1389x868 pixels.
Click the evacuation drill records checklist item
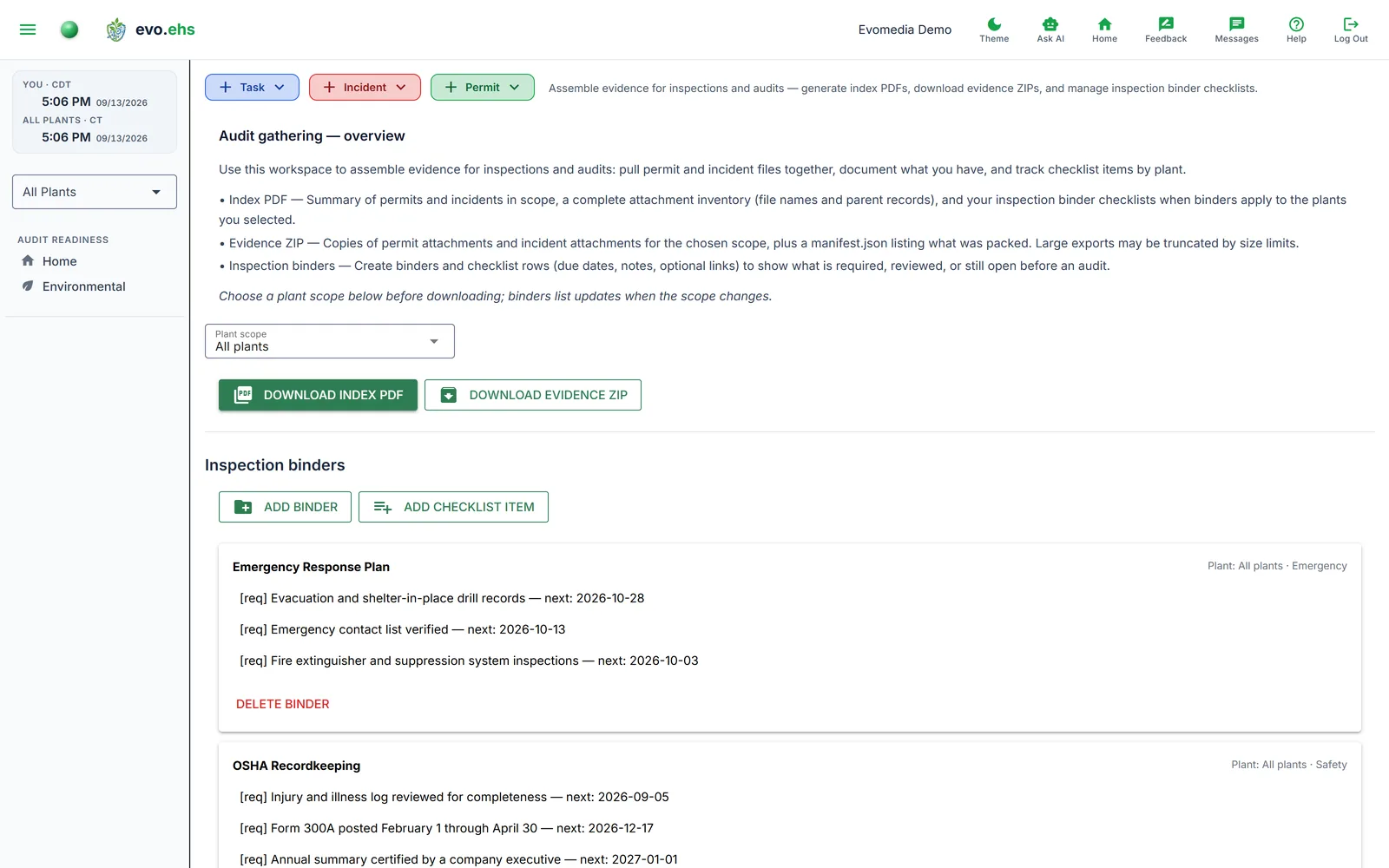tap(442, 598)
